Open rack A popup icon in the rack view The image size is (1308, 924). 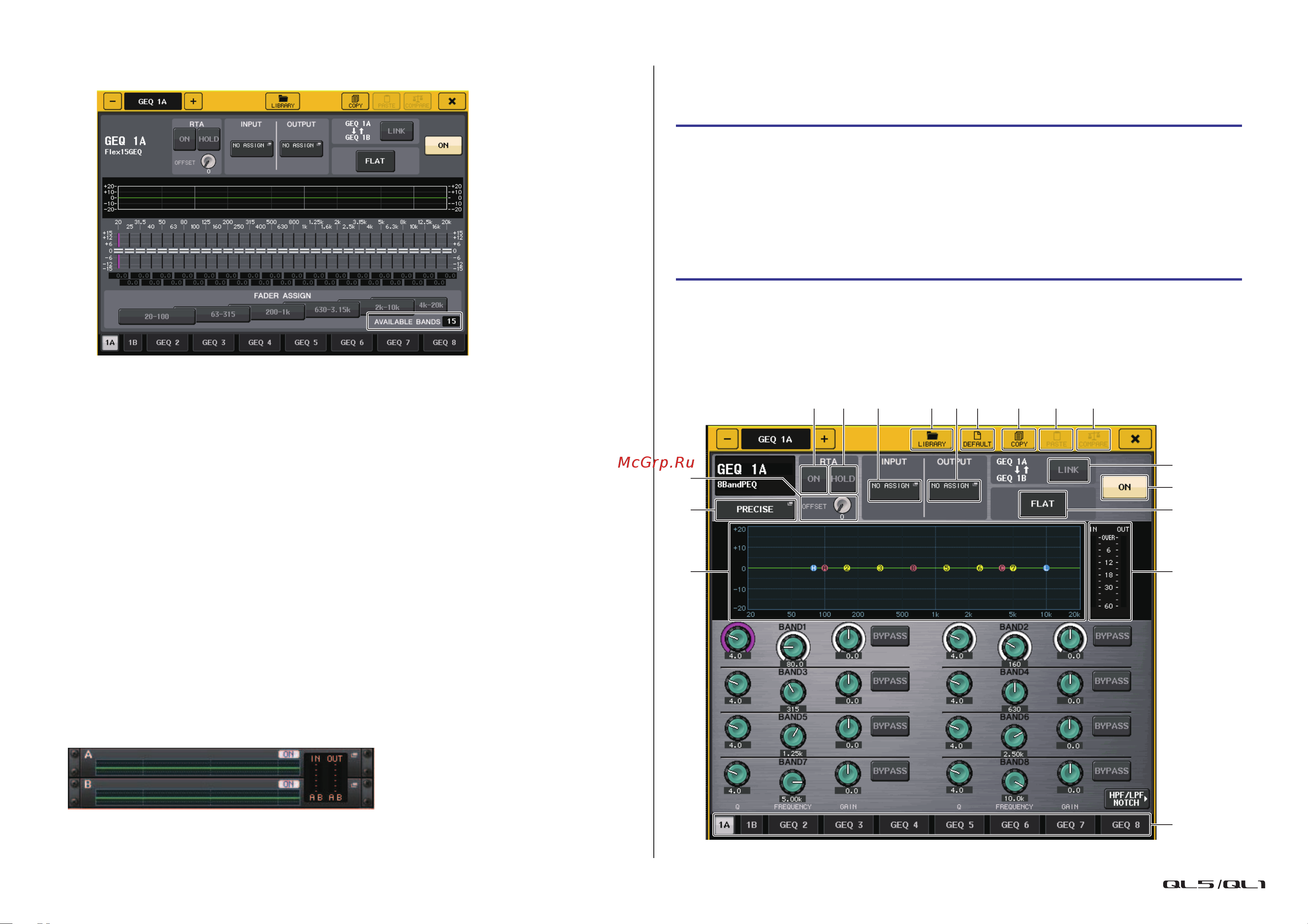point(354,756)
